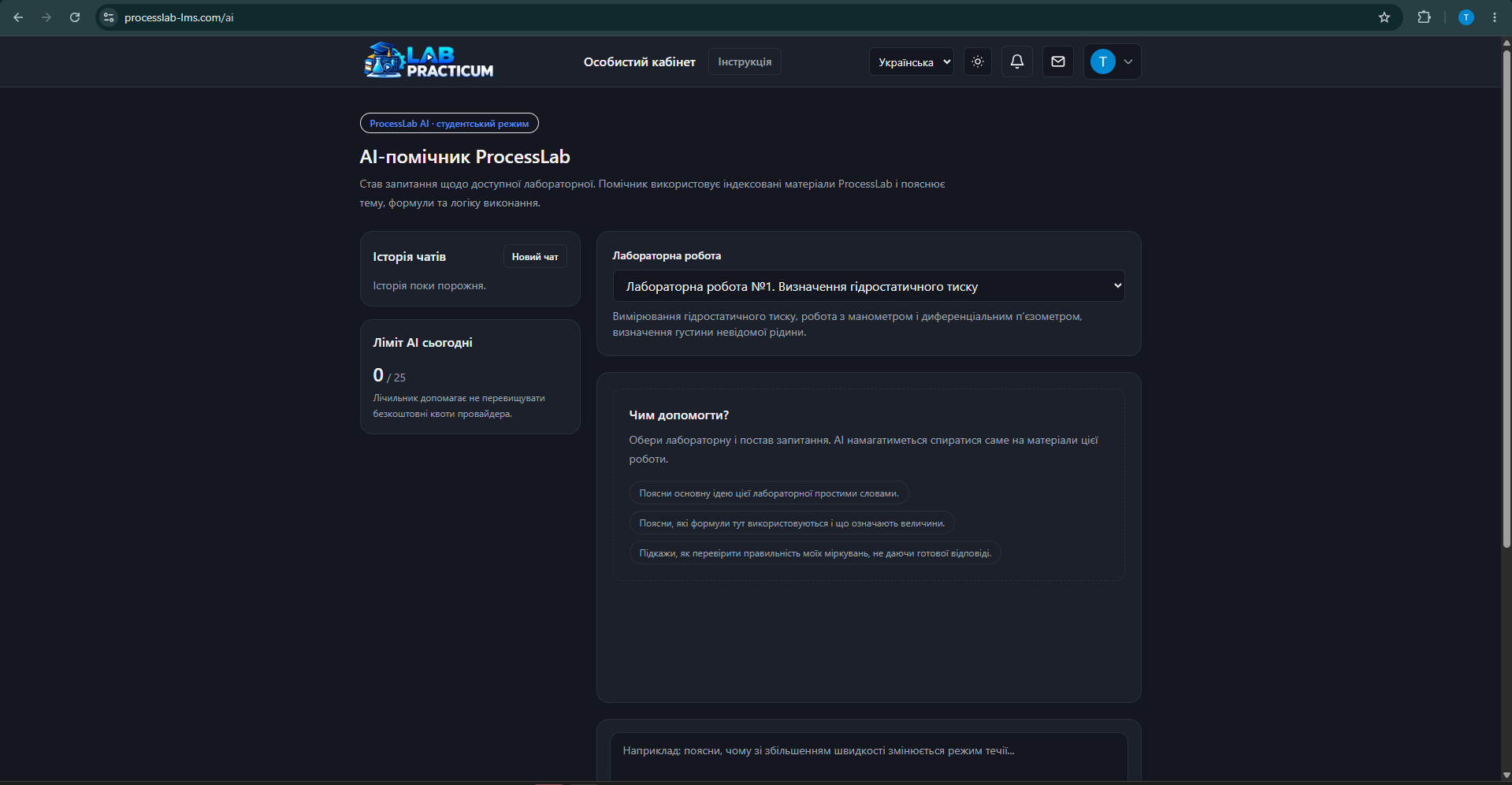Open the Лабораторна робота №1 selector
The image size is (1512, 785).
(868, 286)
